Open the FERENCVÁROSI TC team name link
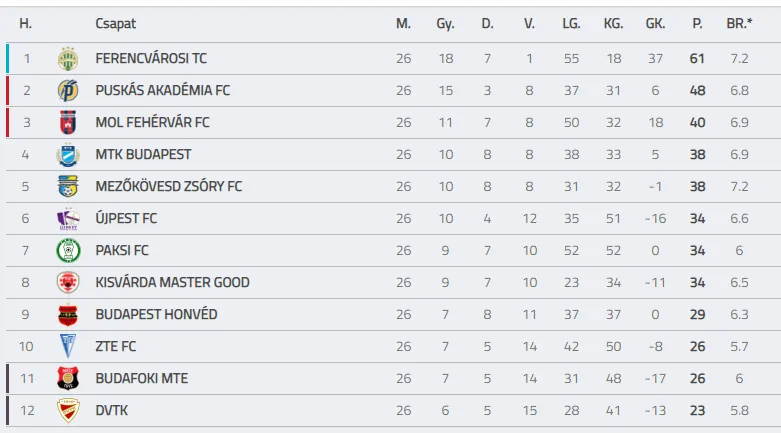Viewport: 781px width, 433px height. (151, 59)
